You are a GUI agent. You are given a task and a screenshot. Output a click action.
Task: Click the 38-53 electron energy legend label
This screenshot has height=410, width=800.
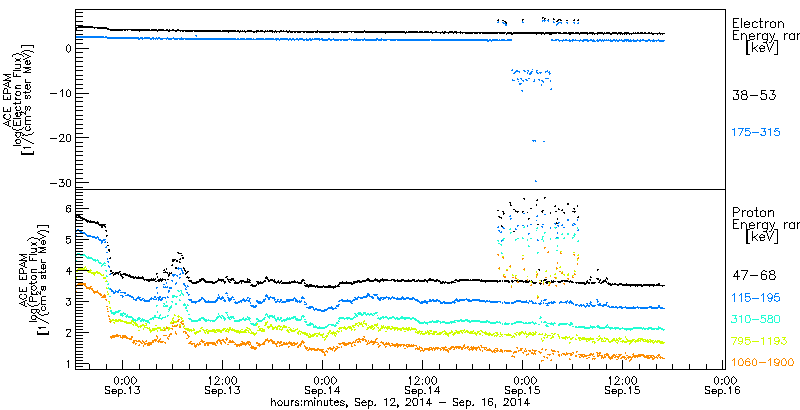click(754, 95)
